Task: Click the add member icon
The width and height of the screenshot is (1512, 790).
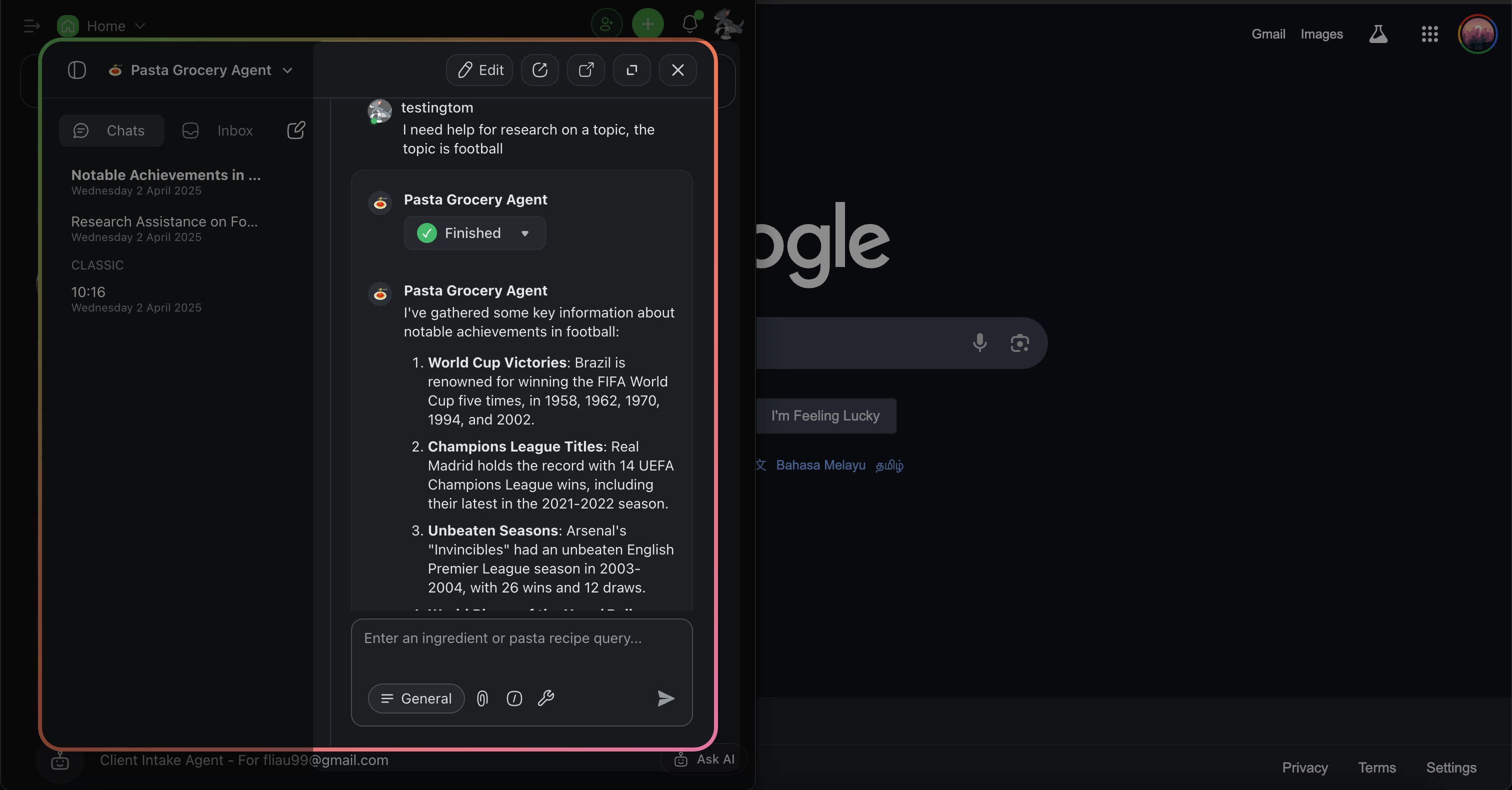Action: (606, 24)
